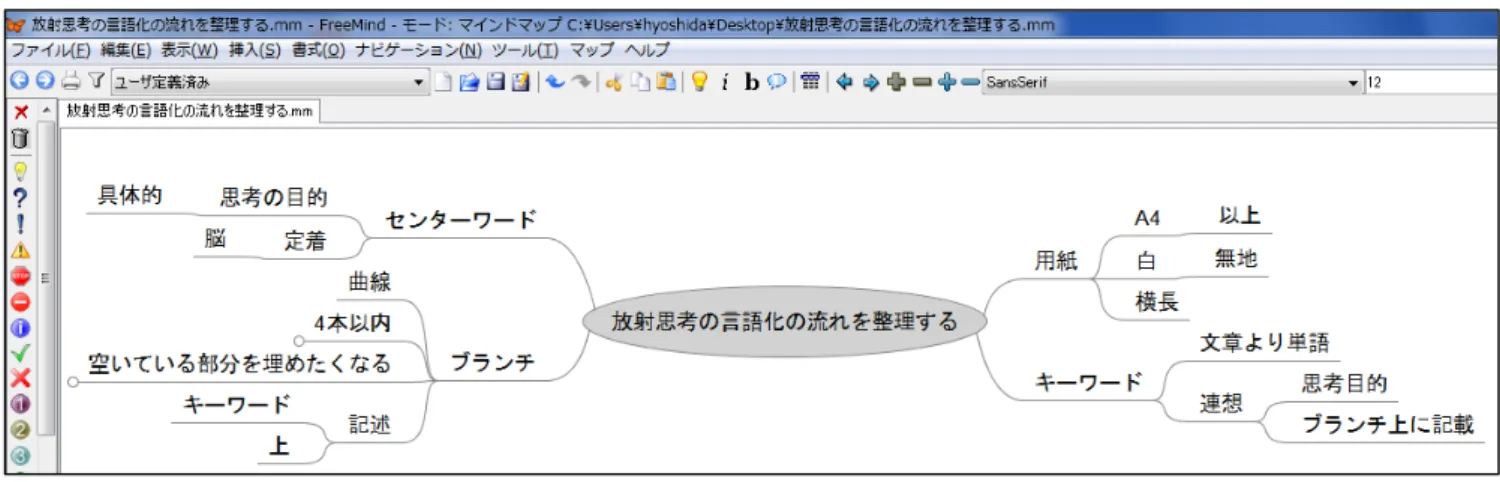
Task: Expand the folded 空いている部分を埋めたくなる node circle
Action: pyautogui.click(x=72, y=382)
